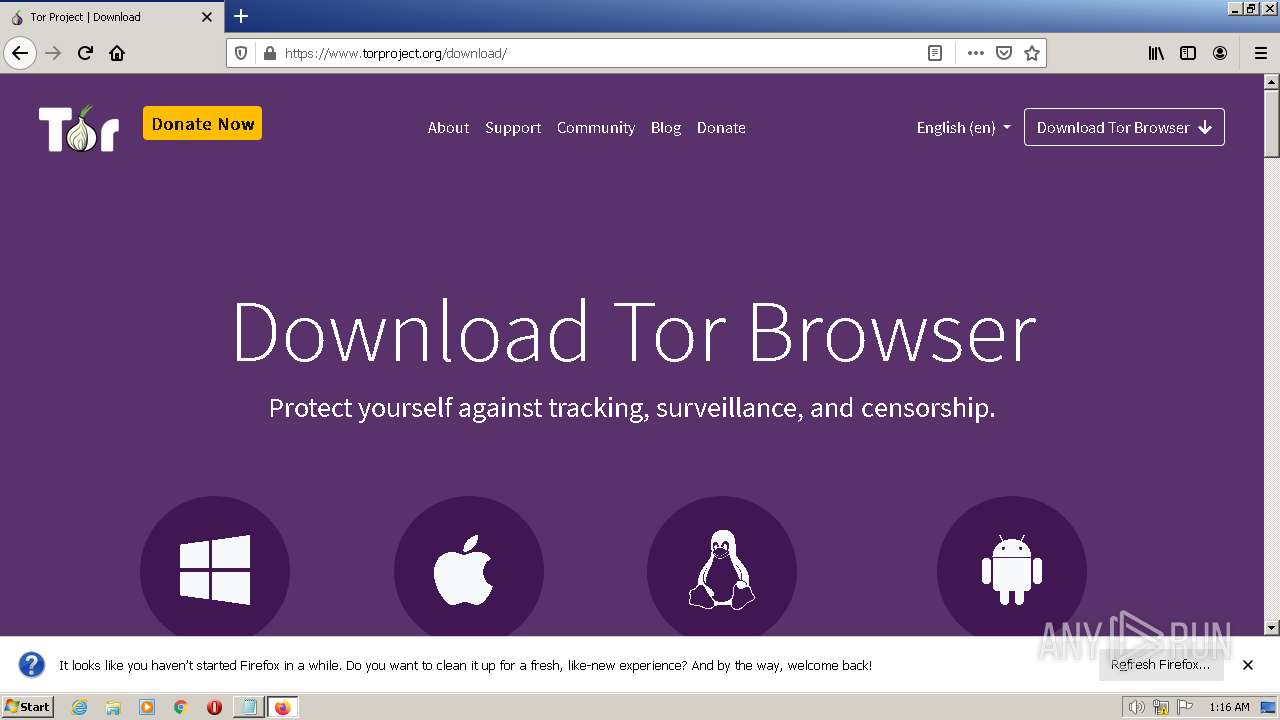Open the Firefox home page icon
1280x720 pixels.
117,53
